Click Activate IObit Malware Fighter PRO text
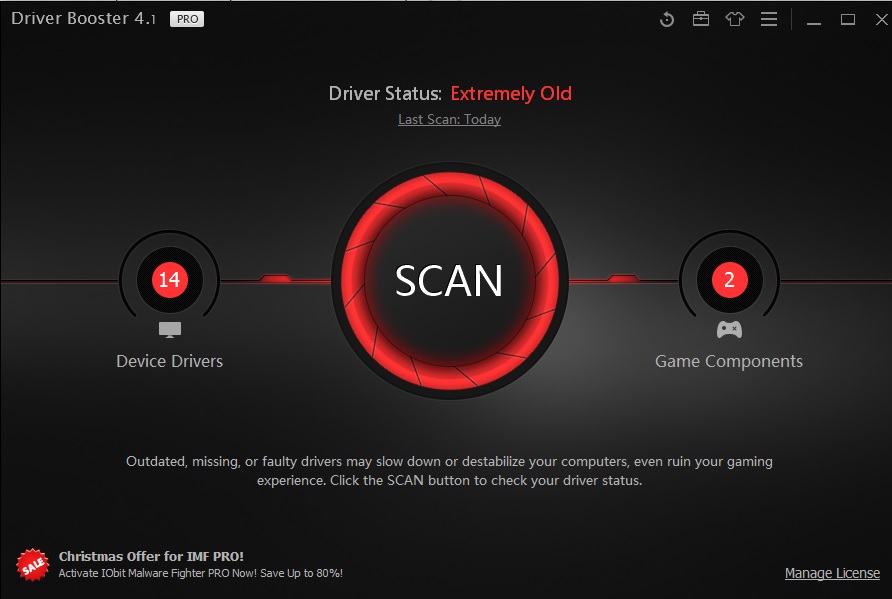 pos(200,573)
